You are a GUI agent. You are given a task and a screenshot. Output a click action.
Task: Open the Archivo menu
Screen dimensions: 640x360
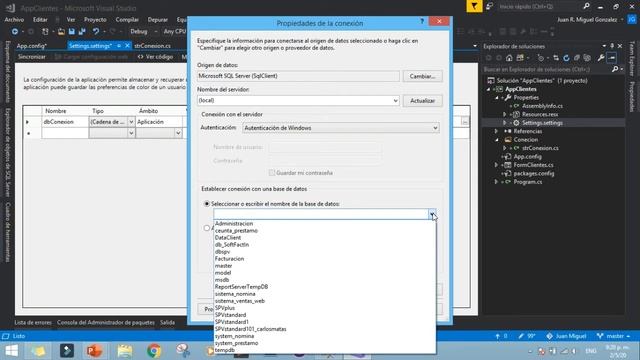pos(14,20)
